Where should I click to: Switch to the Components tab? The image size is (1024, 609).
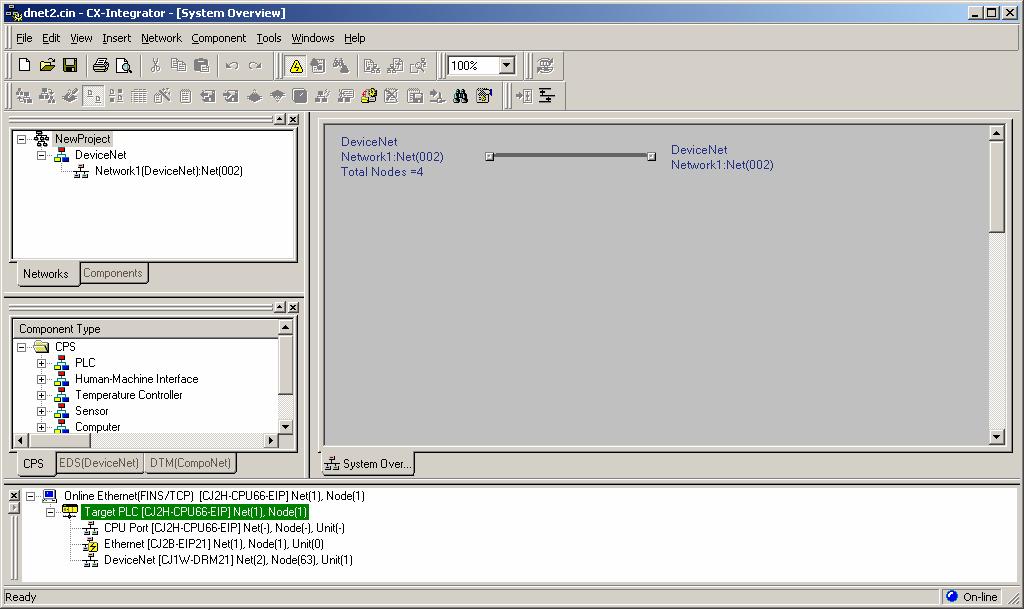(113, 273)
